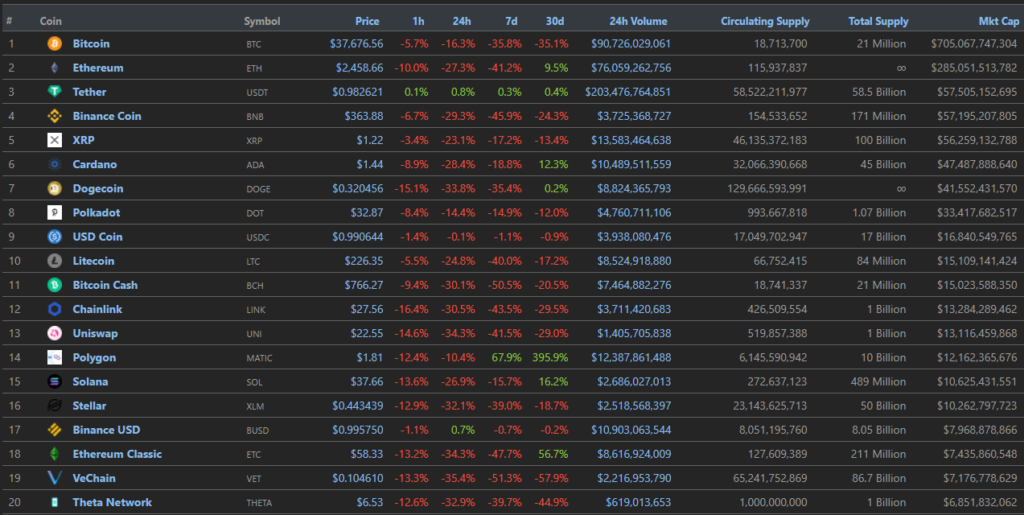This screenshot has height=515, width=1024.
Task: Click the Ethereum diamond icon
Action: coord(54,68)
